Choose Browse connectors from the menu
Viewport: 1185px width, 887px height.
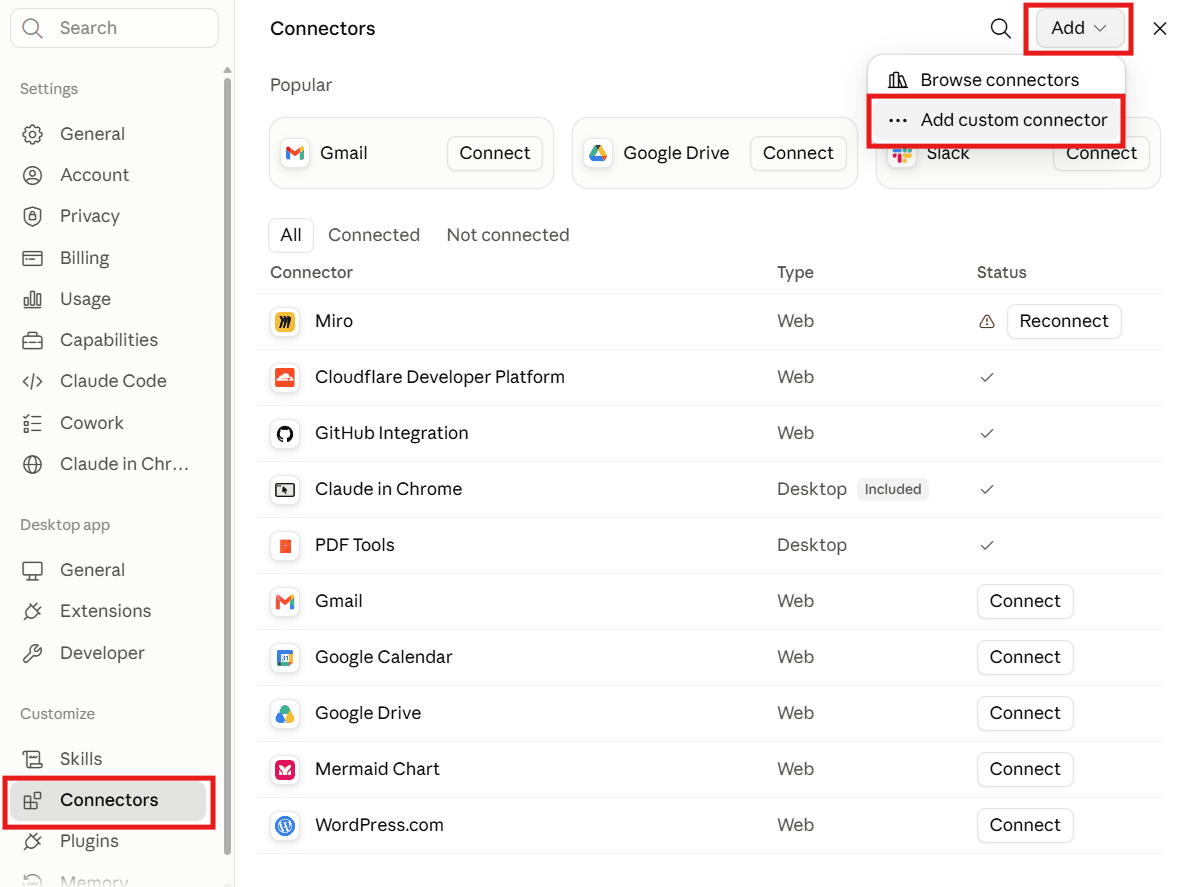coord(997,79)
